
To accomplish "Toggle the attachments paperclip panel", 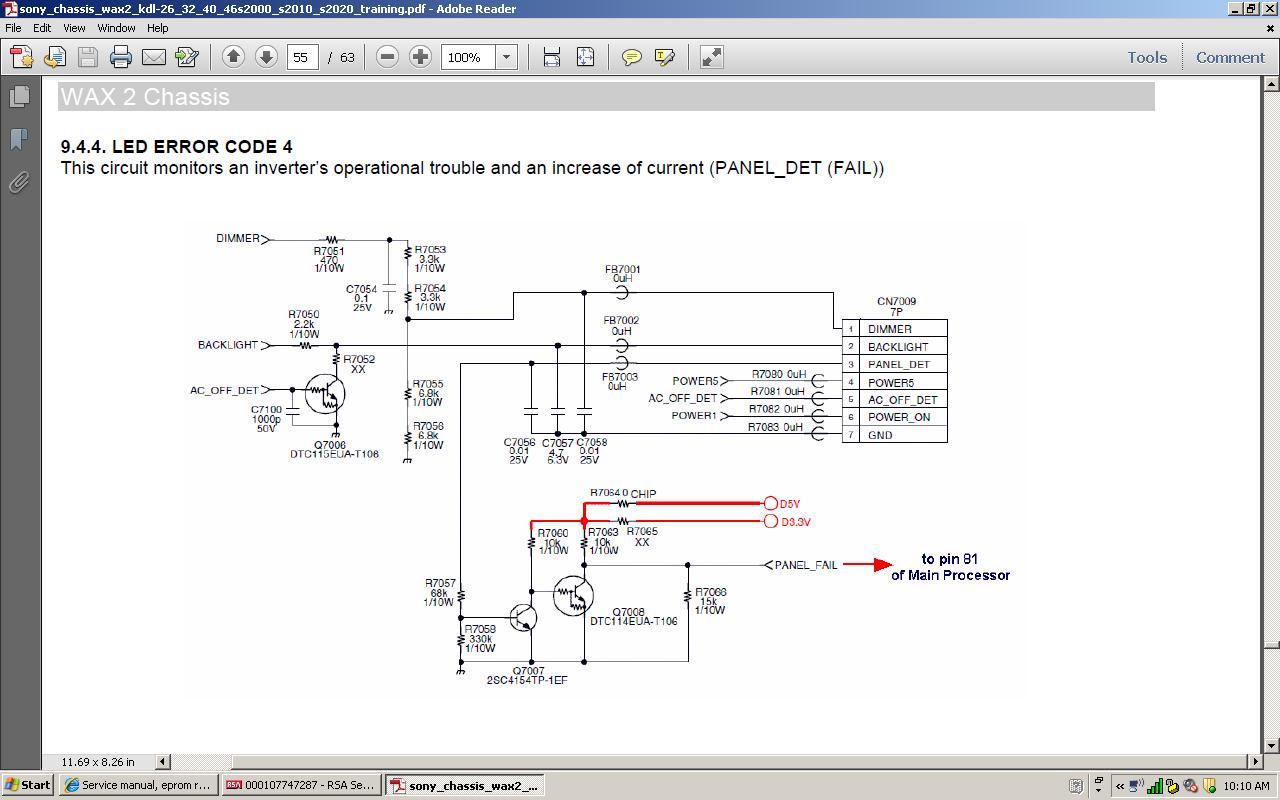I will click(x=19, y=182).
